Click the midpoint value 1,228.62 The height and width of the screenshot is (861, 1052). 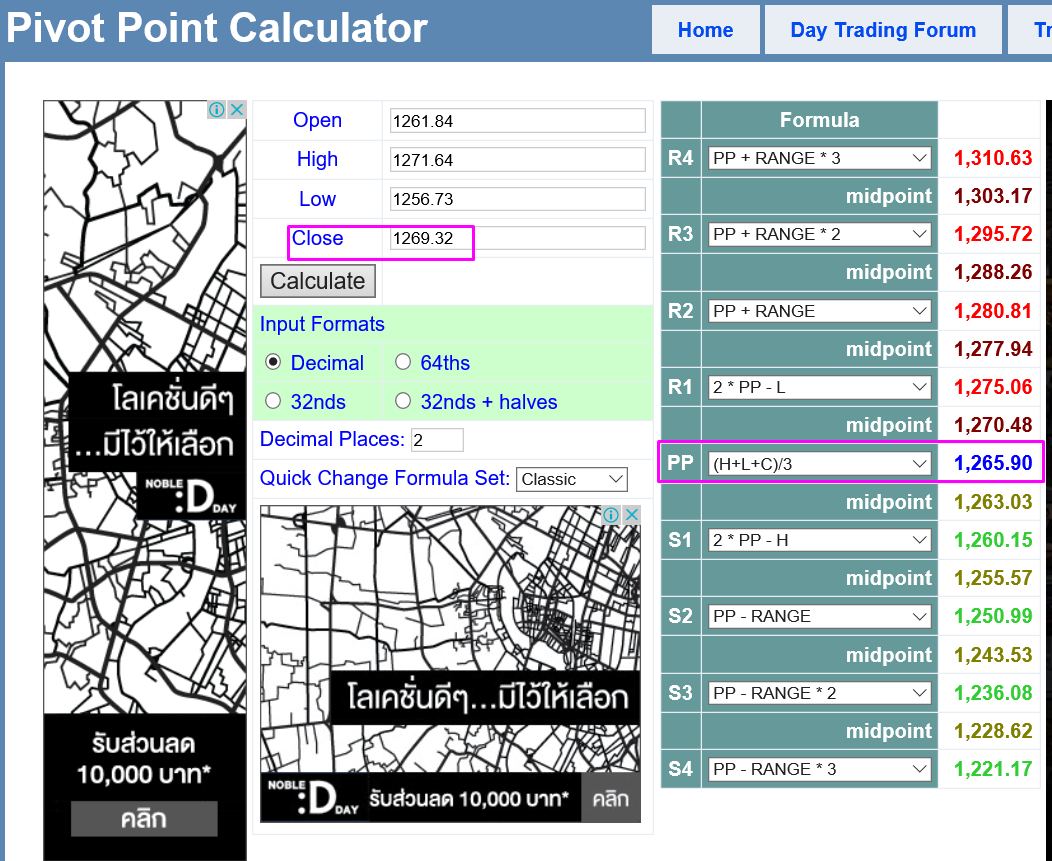(x=993, y=731)
